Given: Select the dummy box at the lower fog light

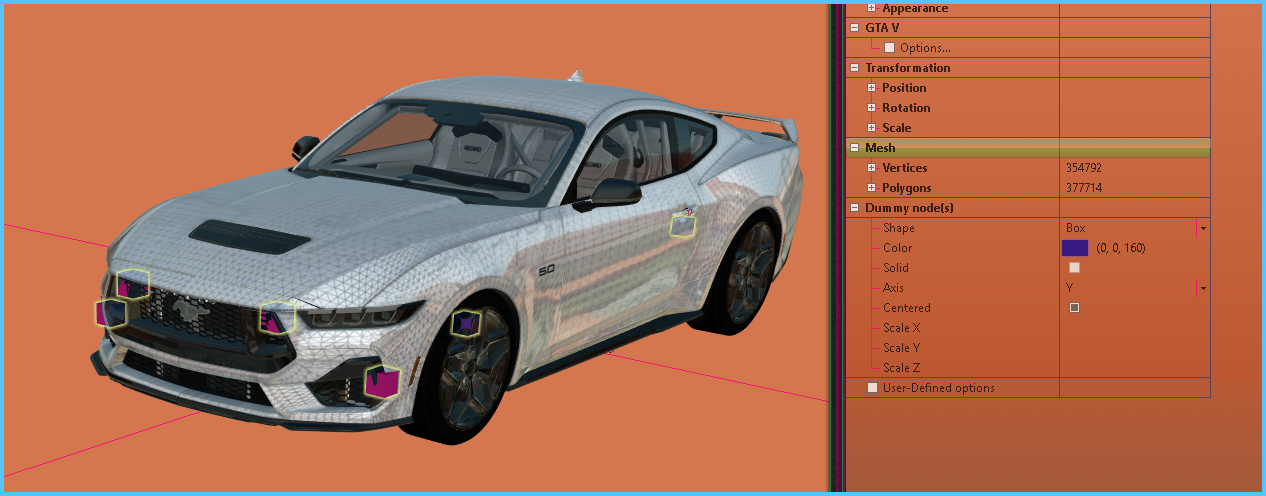Looking at the screenshot, I should click(x=381, y=380).
